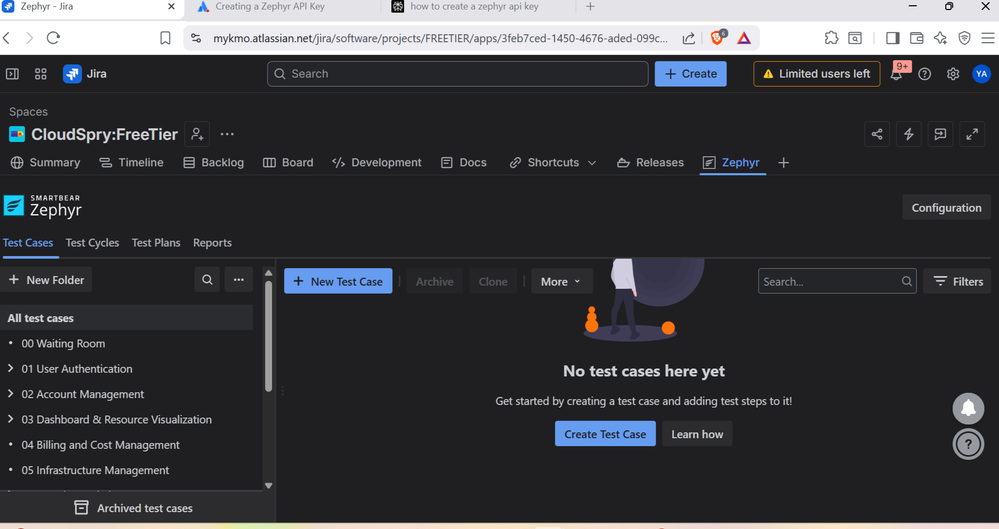The height and width of the screenshot is (529, 999).
Task: Click the blue Create button in Jira header
Action: pos(691,74)
